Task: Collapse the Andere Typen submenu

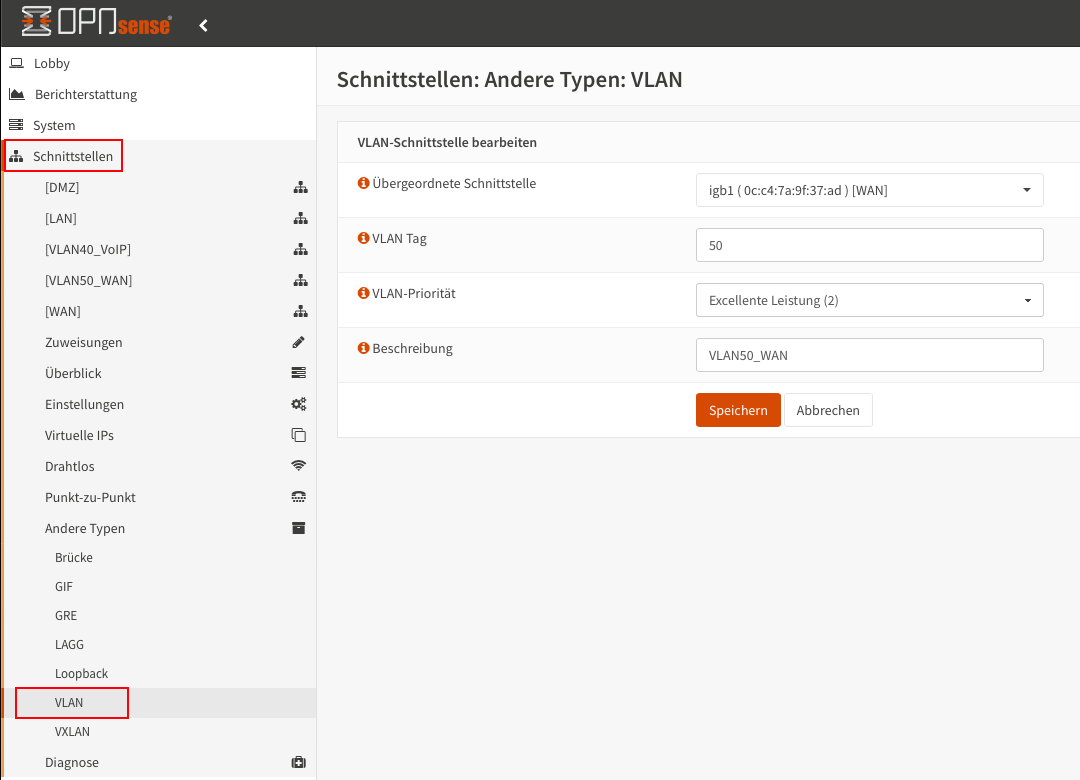Action: point(85,528)
